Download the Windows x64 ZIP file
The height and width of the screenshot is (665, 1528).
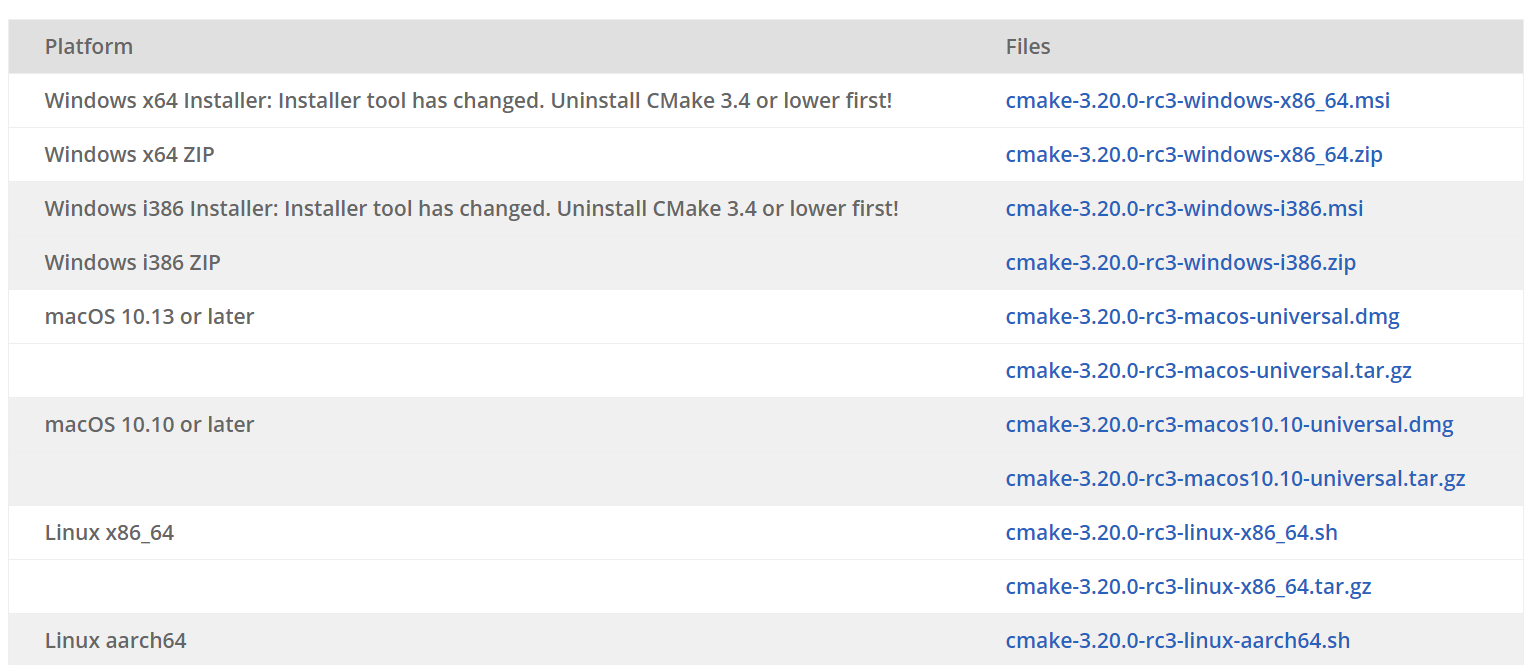[1193, 154]
